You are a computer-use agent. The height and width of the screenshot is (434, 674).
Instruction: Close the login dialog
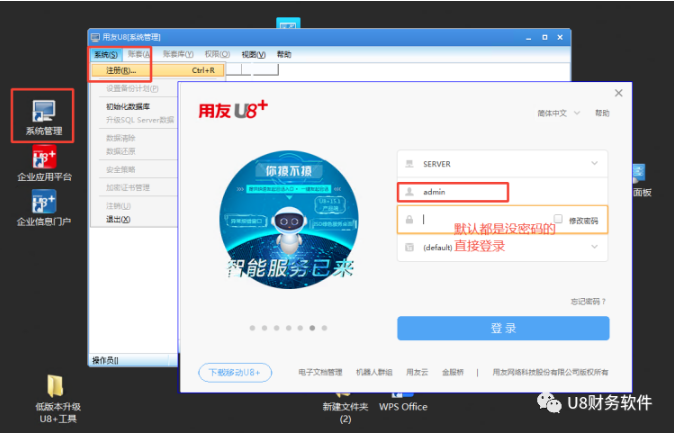click(619, 93)
